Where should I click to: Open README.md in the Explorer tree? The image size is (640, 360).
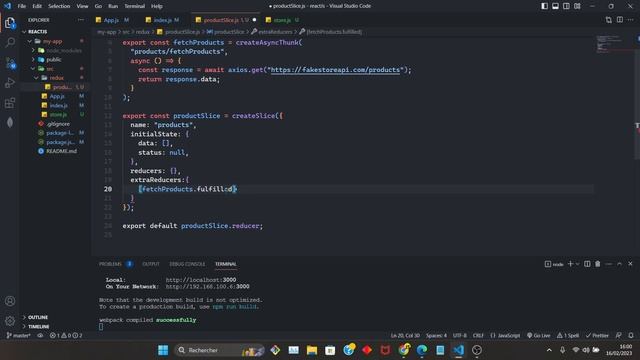click(x=61, y=151)
